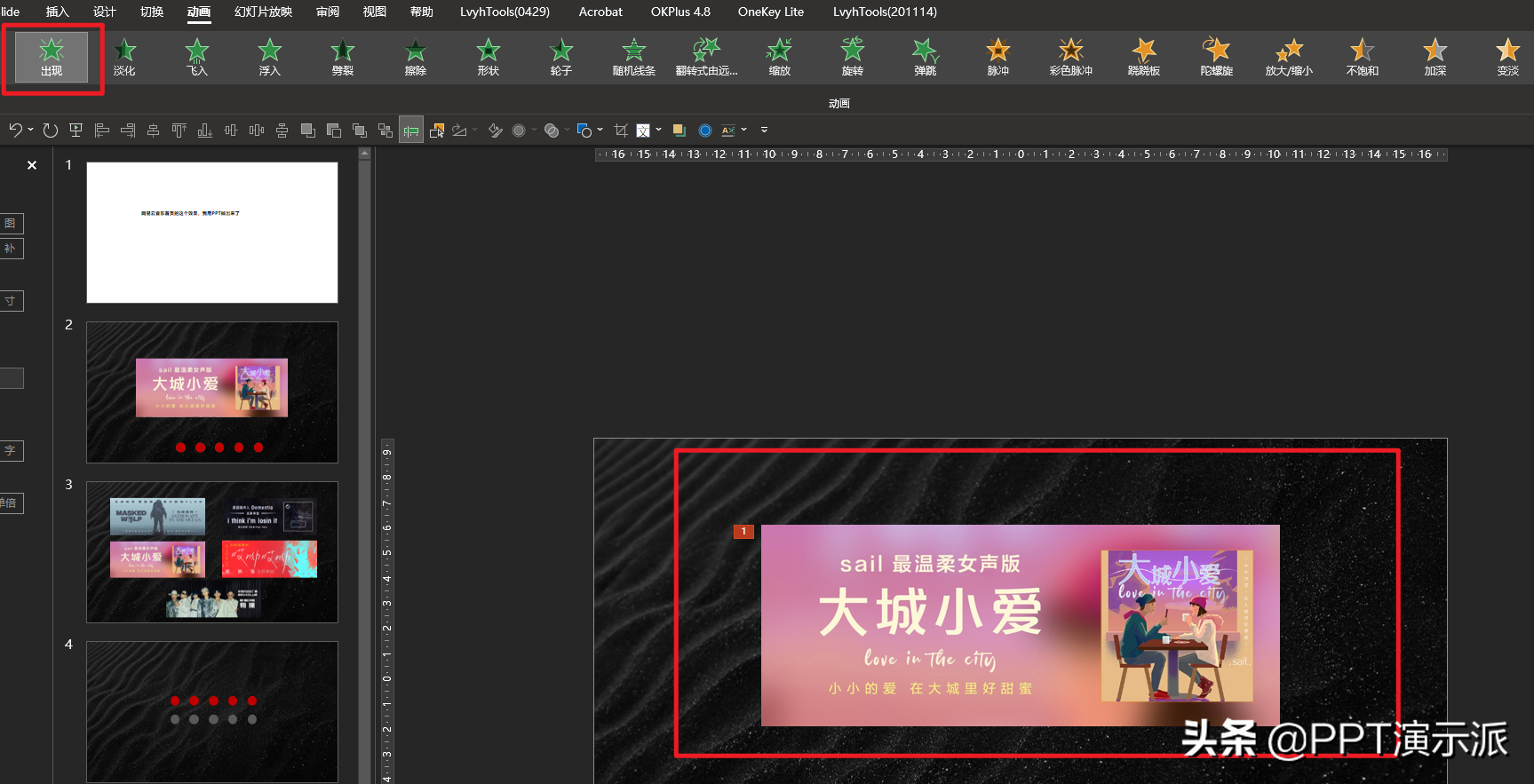Apply the 轮子 wheel animation
Image resolution: width=1534 pixels, height=784 pixels.
tap(561, 57)
